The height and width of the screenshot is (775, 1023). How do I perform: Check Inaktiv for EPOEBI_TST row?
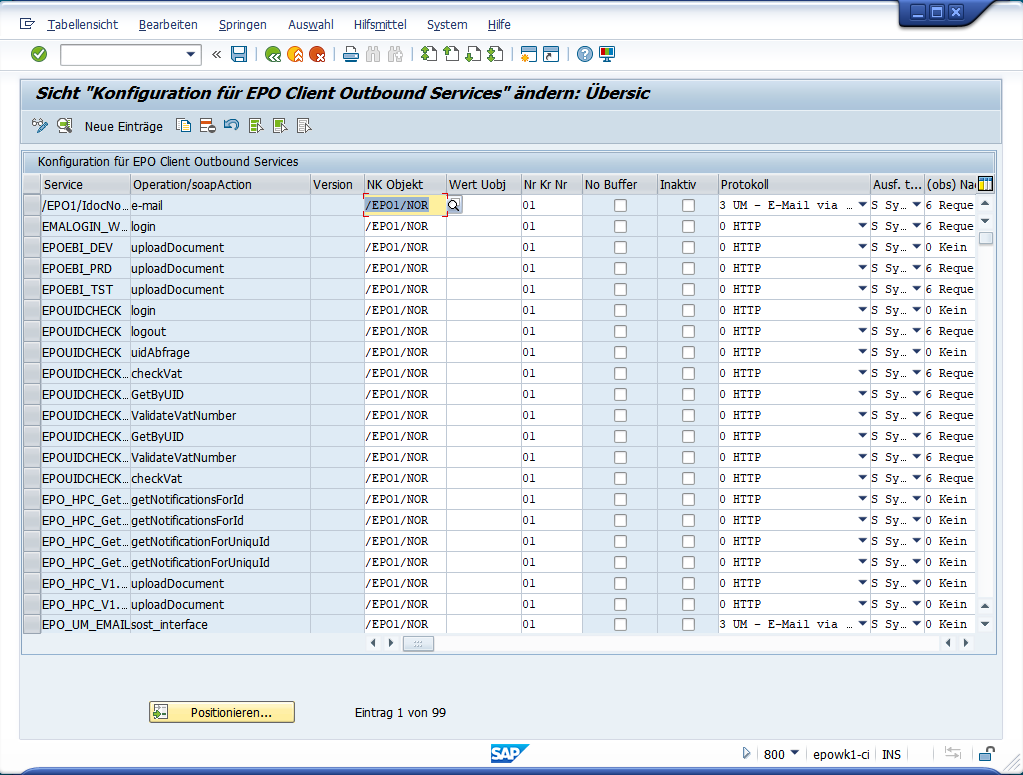pos(688,289)
